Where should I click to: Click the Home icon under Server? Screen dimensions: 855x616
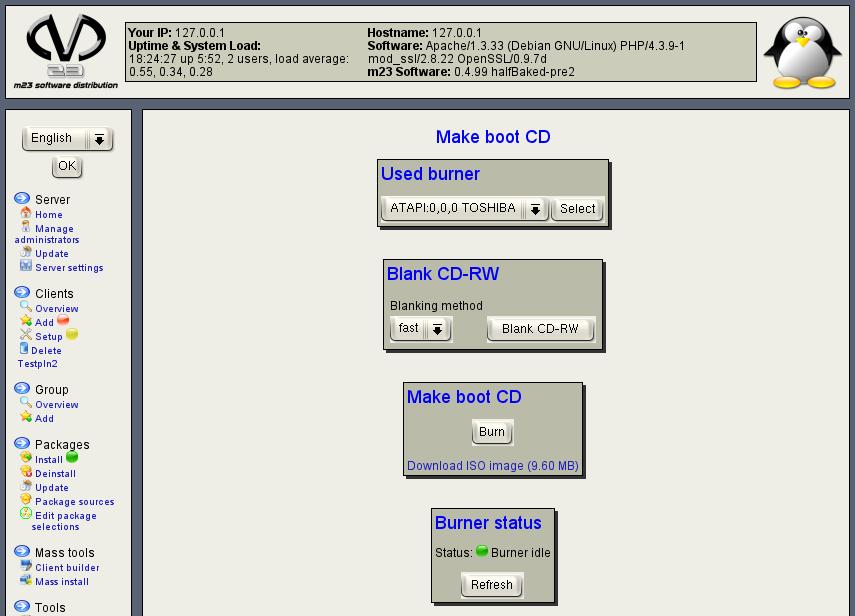click(26, 214)
